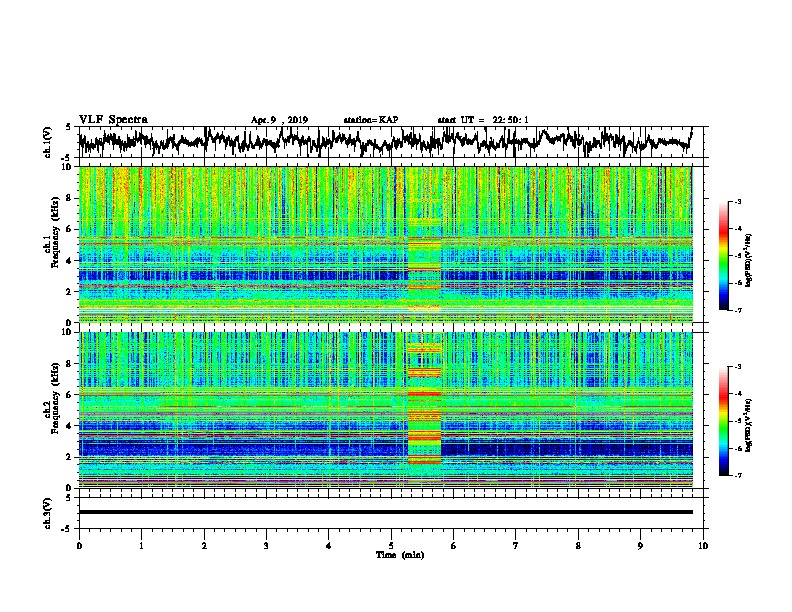The height and width of the screenshot is (612, 792).
Task: Click the ch.2 spectrogram color scale bar
Action: (x=723, y=421)
